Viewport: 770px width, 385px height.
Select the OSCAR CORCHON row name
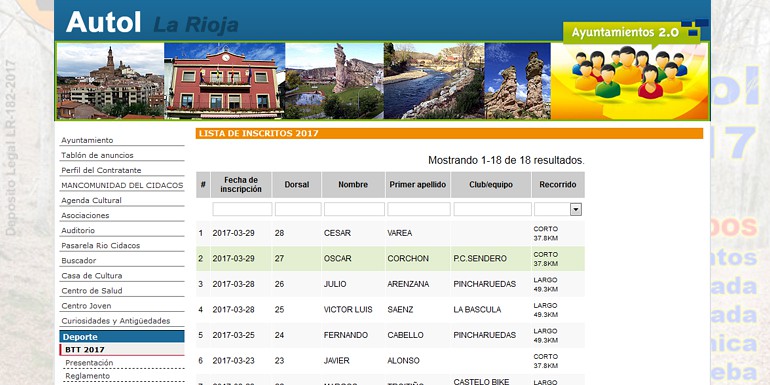click(x=338, y=259)
